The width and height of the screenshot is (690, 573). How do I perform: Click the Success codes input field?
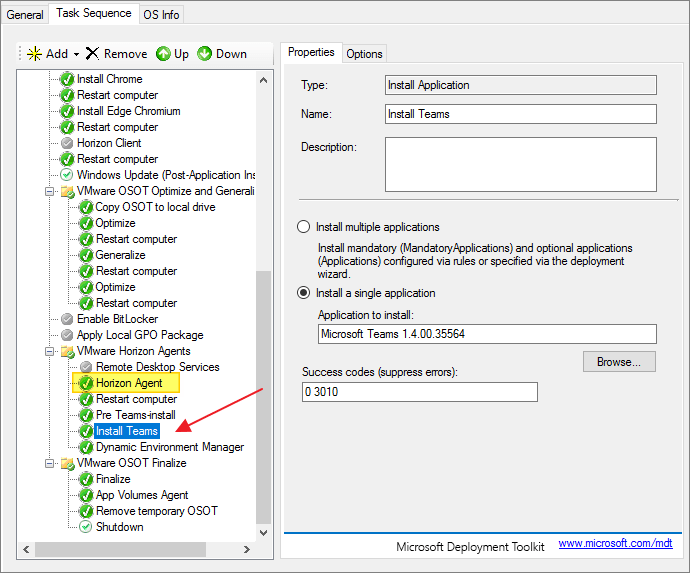tap(419, 392)
